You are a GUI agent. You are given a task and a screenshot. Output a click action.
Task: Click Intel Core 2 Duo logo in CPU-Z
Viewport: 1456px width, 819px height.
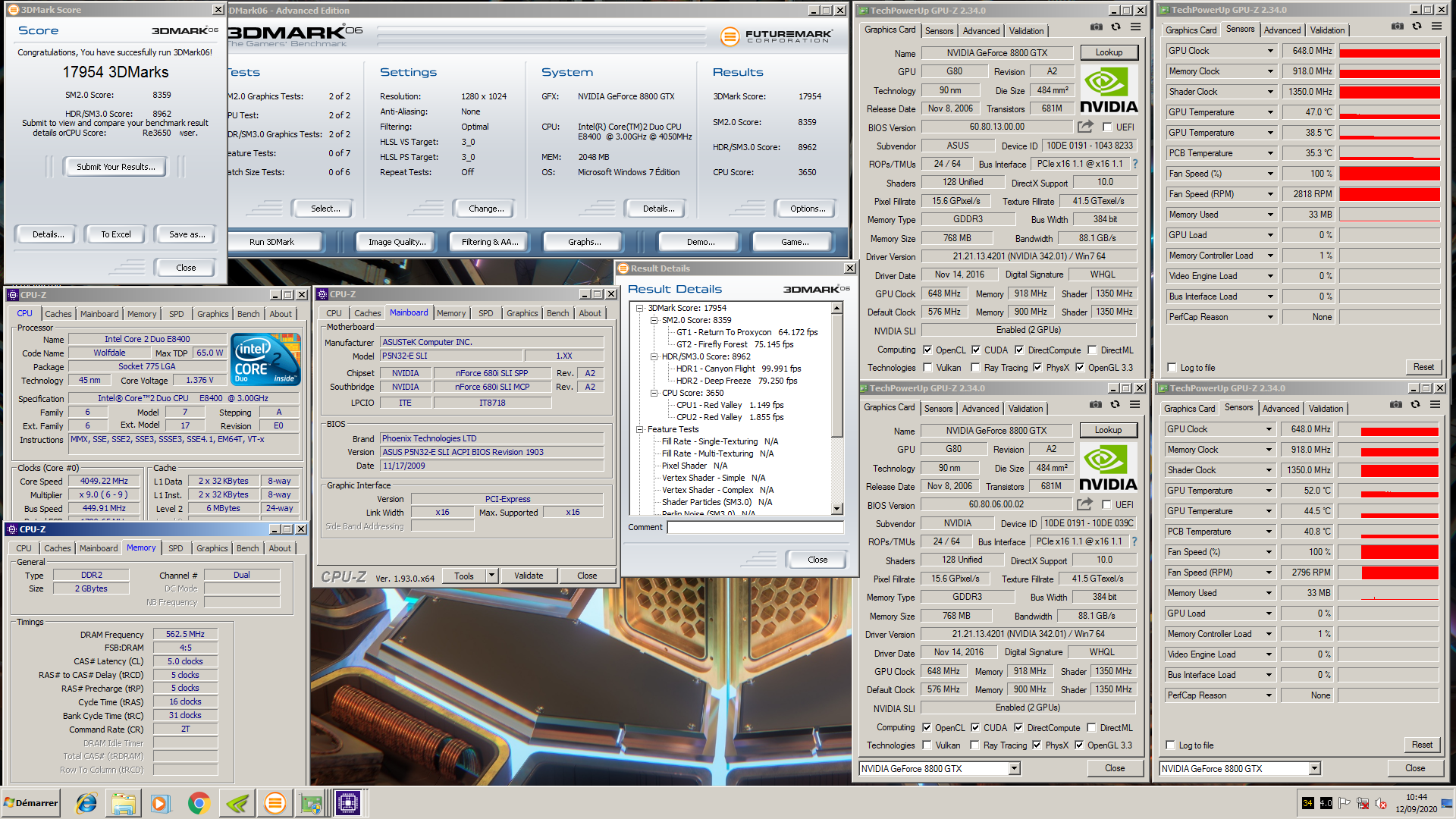tap(265, 359)
